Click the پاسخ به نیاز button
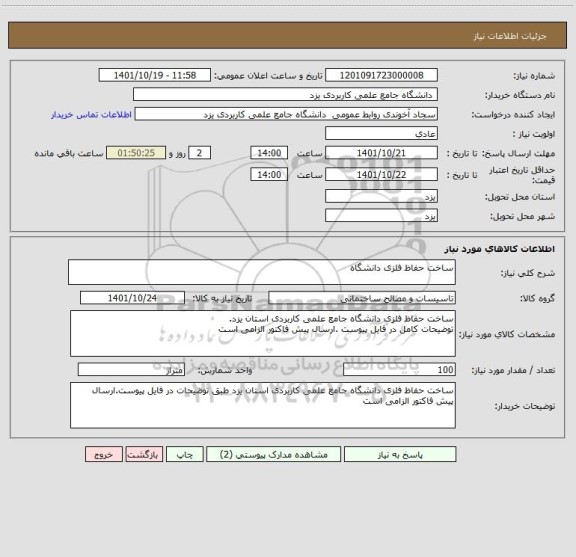The height and width of the screenshot is (557, 576). tap(400, 454)
